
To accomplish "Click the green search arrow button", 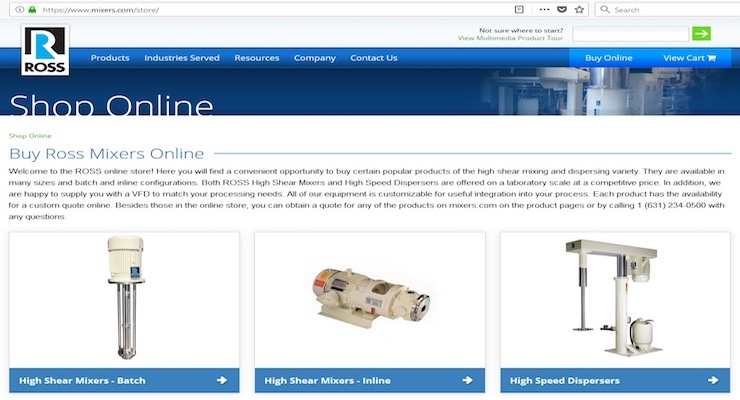I will (701, 33).
